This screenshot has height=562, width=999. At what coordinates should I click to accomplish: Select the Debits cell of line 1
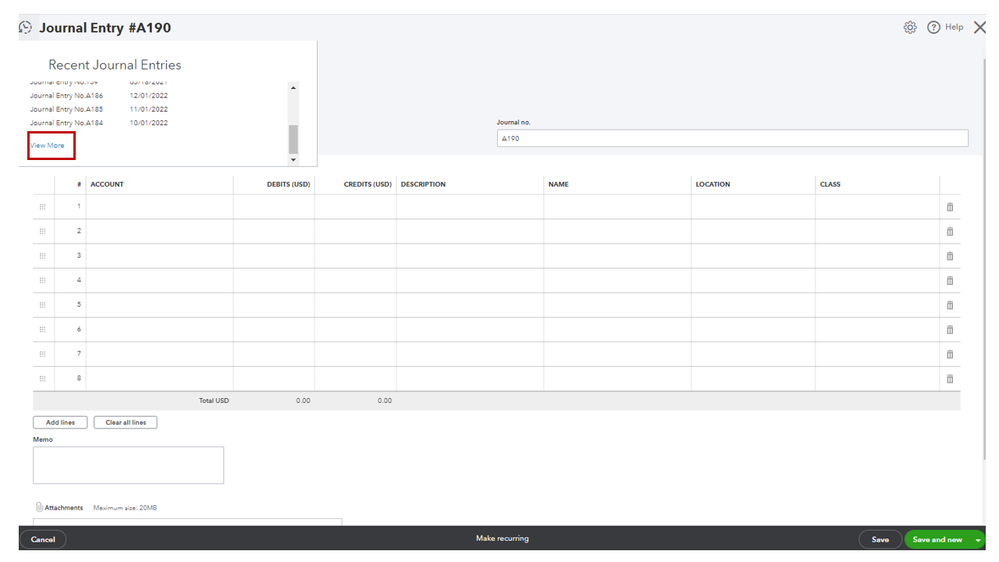click(273, 206)
